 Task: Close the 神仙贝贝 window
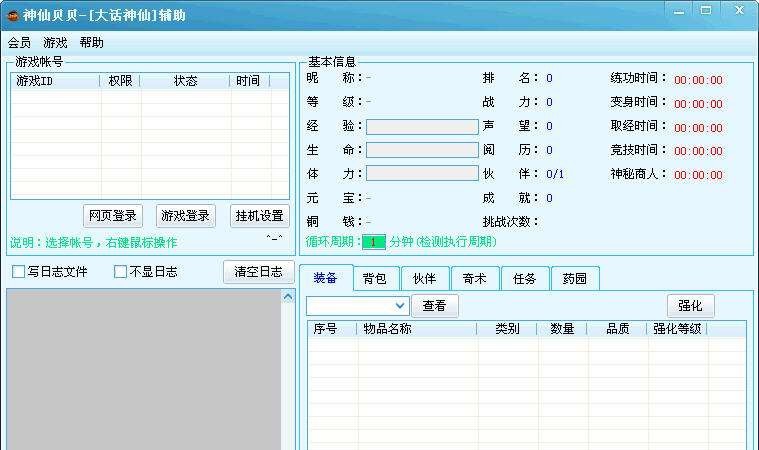pyautogui.click(x=739, y=10)
